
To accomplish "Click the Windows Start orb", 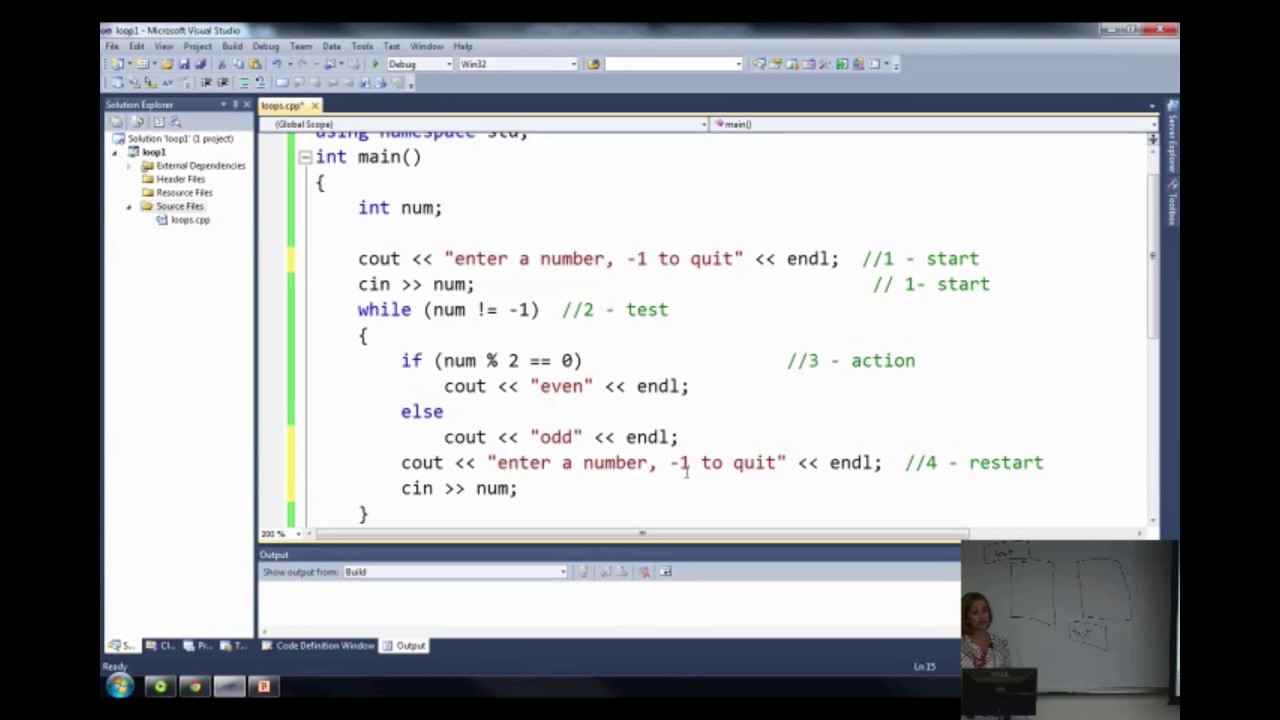I will (x=120, y=686).
